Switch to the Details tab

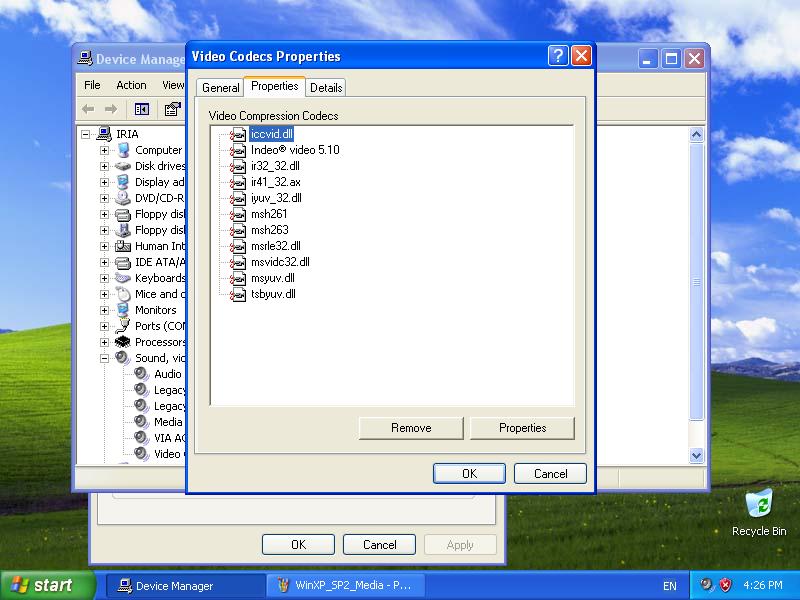(326, 88)
